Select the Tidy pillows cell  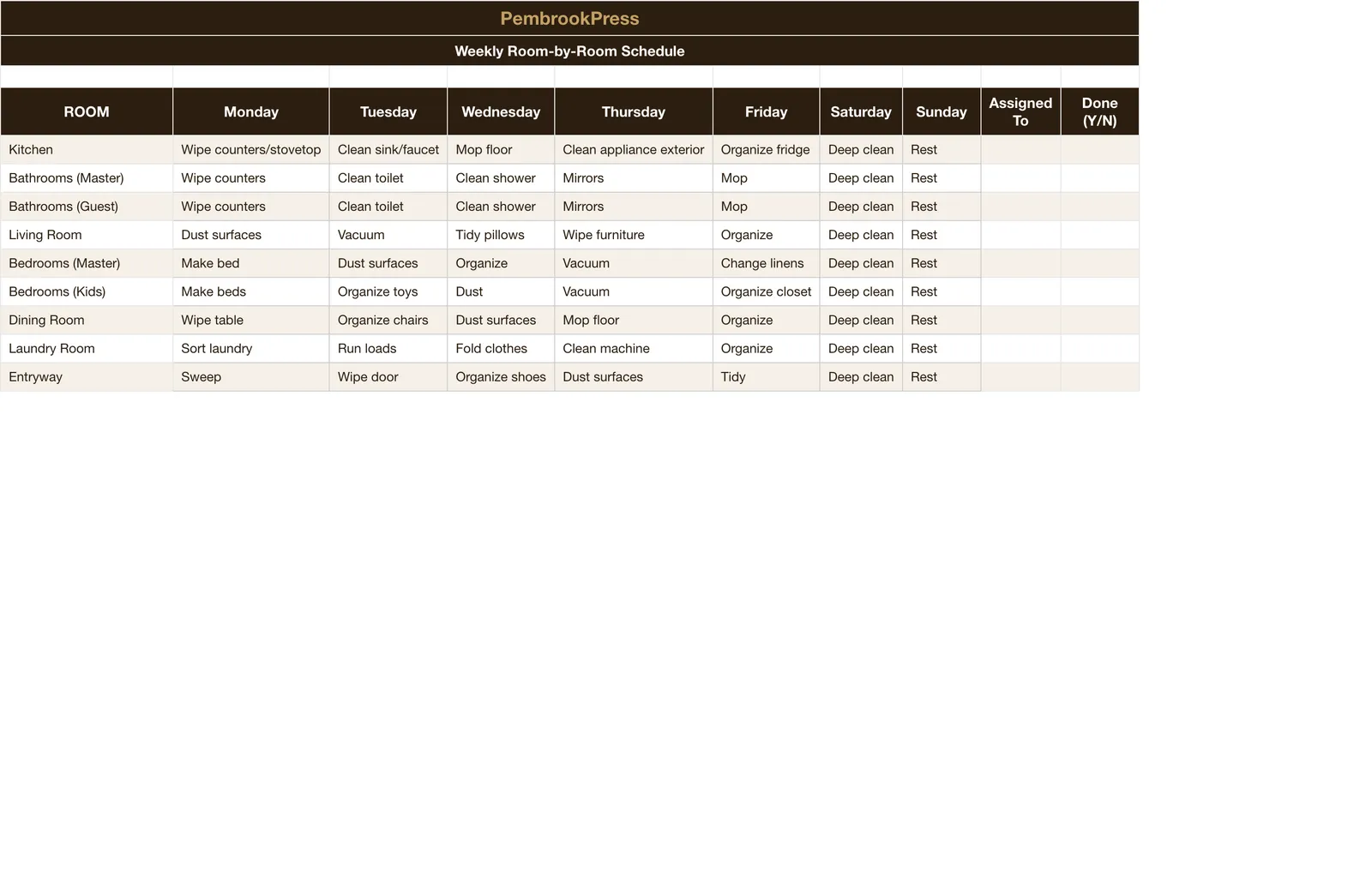(x=501, y=234)
